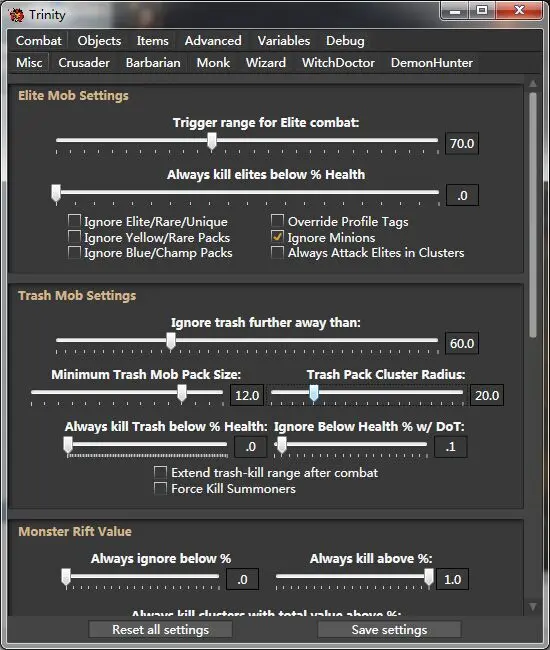Viewport: 550px width, 650px height.
Task: Toggle Extend trash-kill range after combat
Action: [x=160, y=472]
